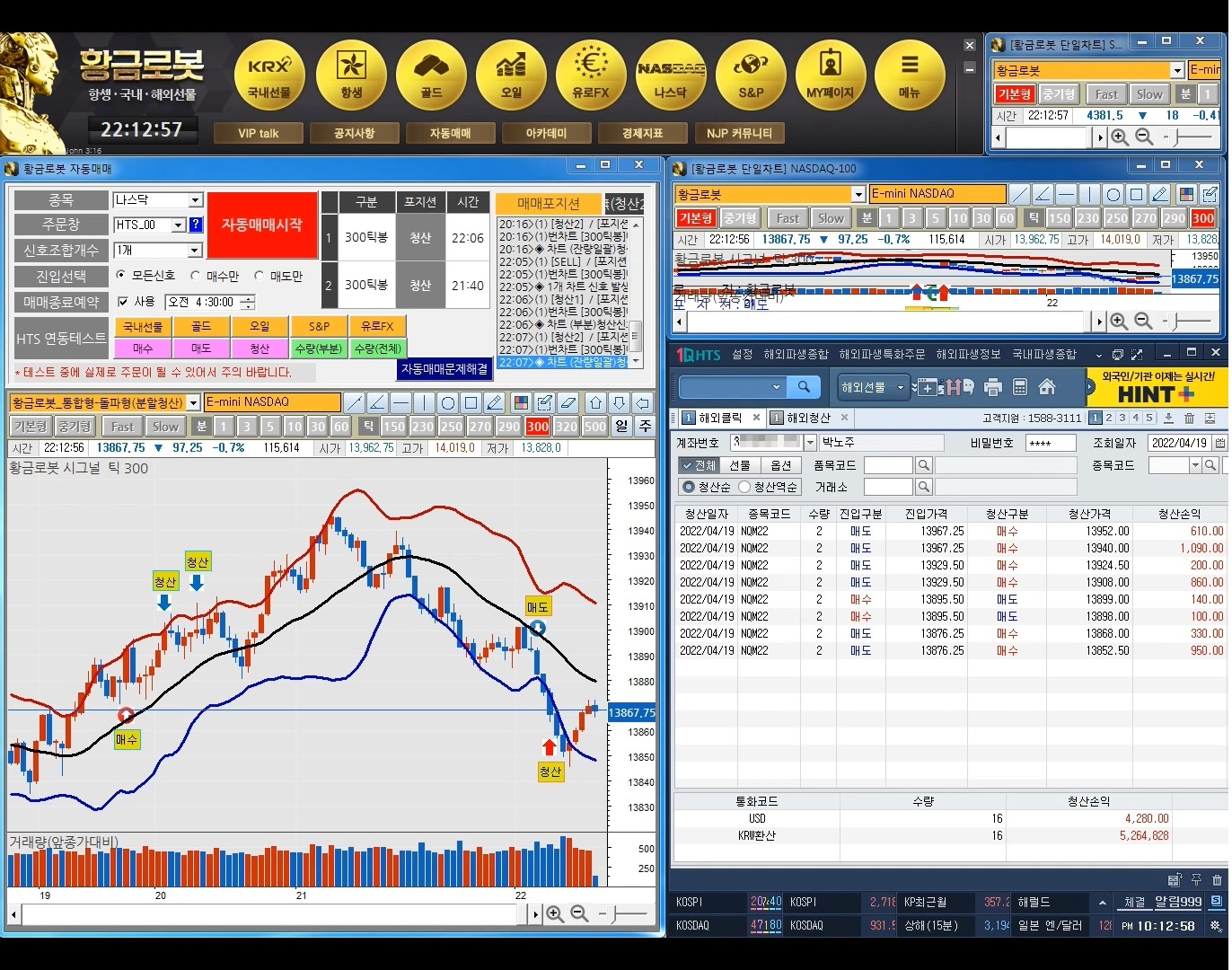The width and height of the screenshot is (1232, 970).
Task: Expand 계좌번호 account dropdown
Action: 810,443
